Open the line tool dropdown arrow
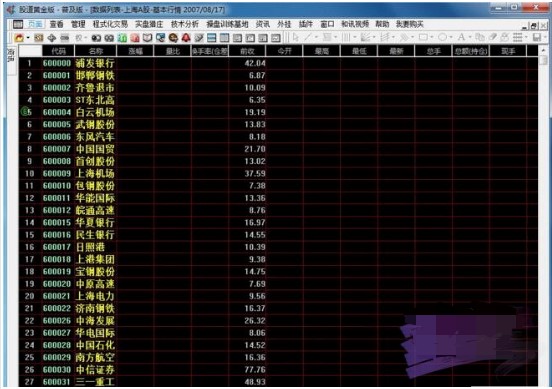 (316, 37)
